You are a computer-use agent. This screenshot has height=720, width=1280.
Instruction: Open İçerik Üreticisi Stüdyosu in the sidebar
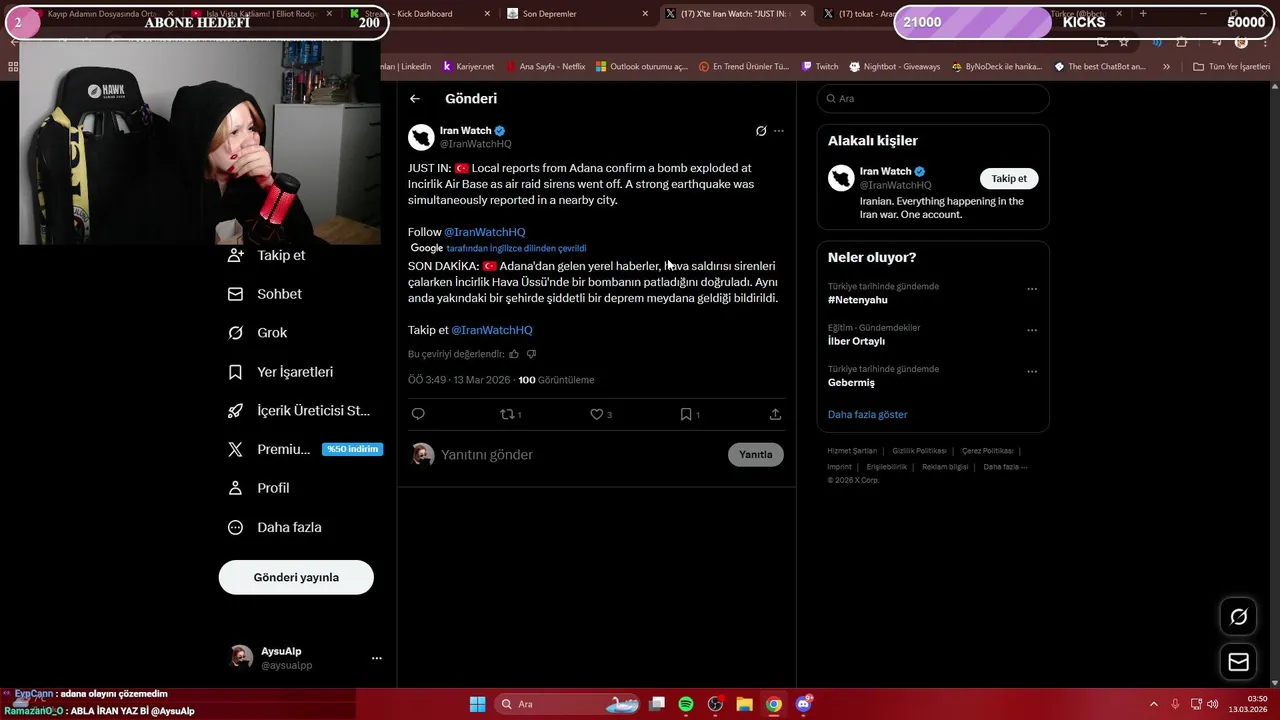click(299, 411)
